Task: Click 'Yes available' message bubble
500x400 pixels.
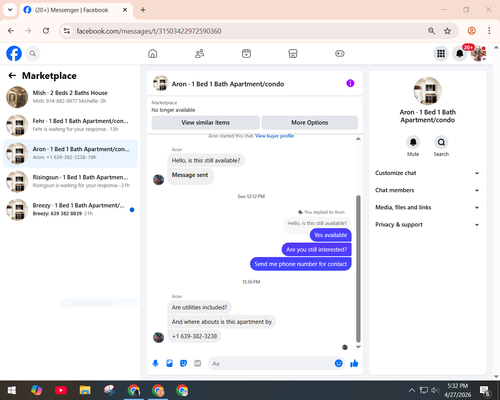Action: (331, 235)
